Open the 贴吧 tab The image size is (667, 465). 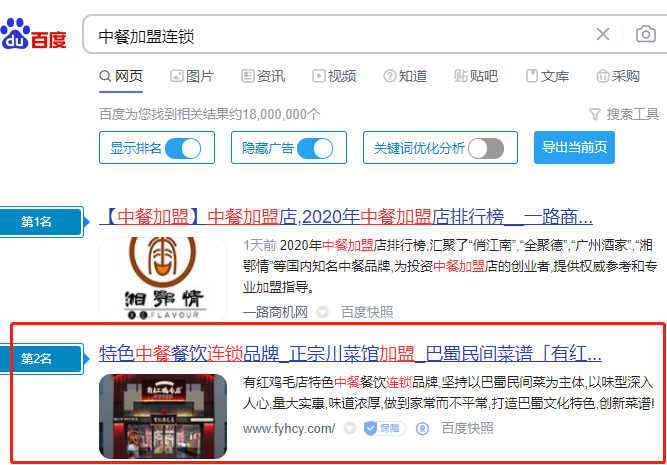[476, 76]
